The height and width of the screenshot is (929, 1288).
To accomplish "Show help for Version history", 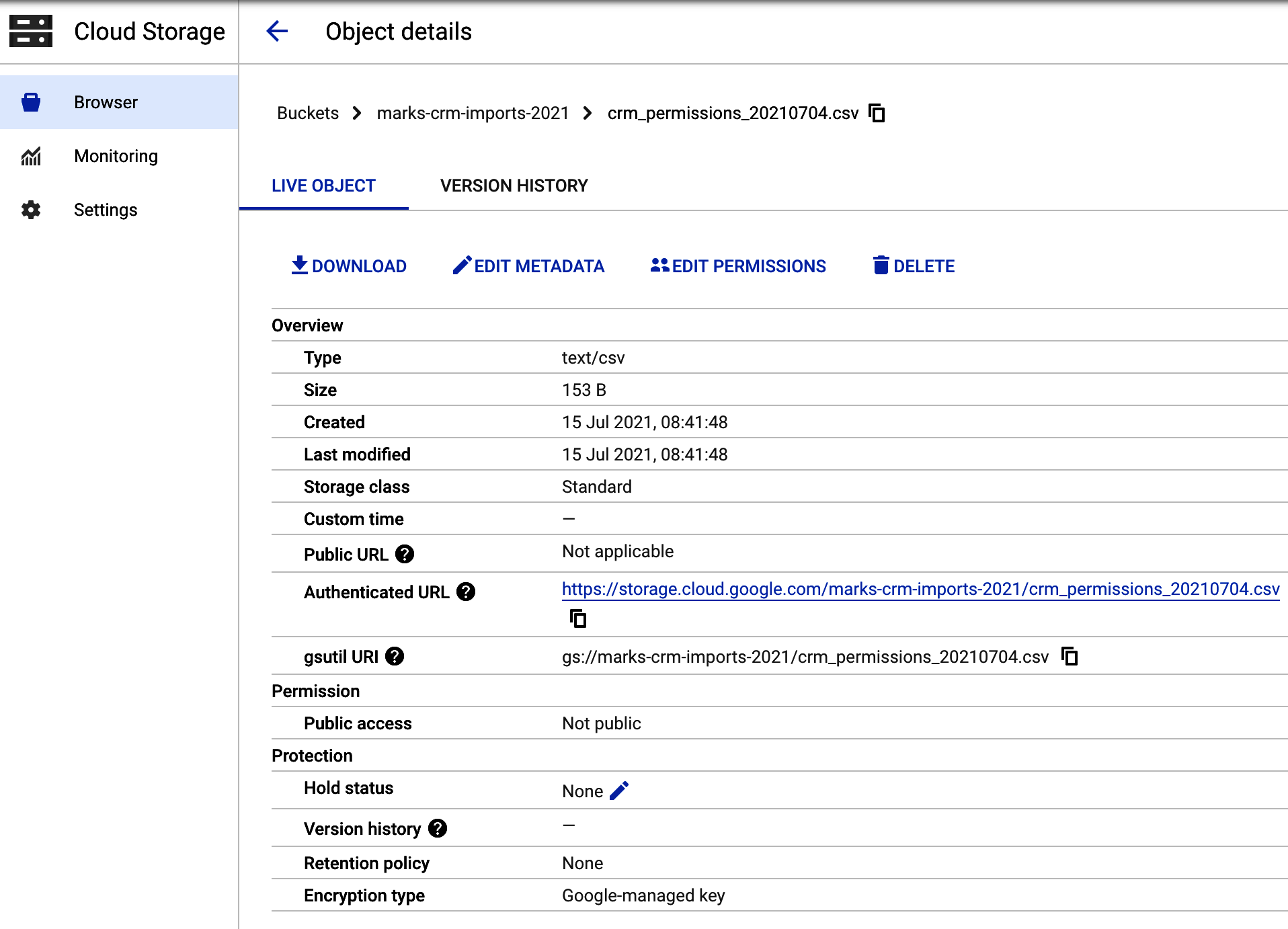I will coord(438,828).
